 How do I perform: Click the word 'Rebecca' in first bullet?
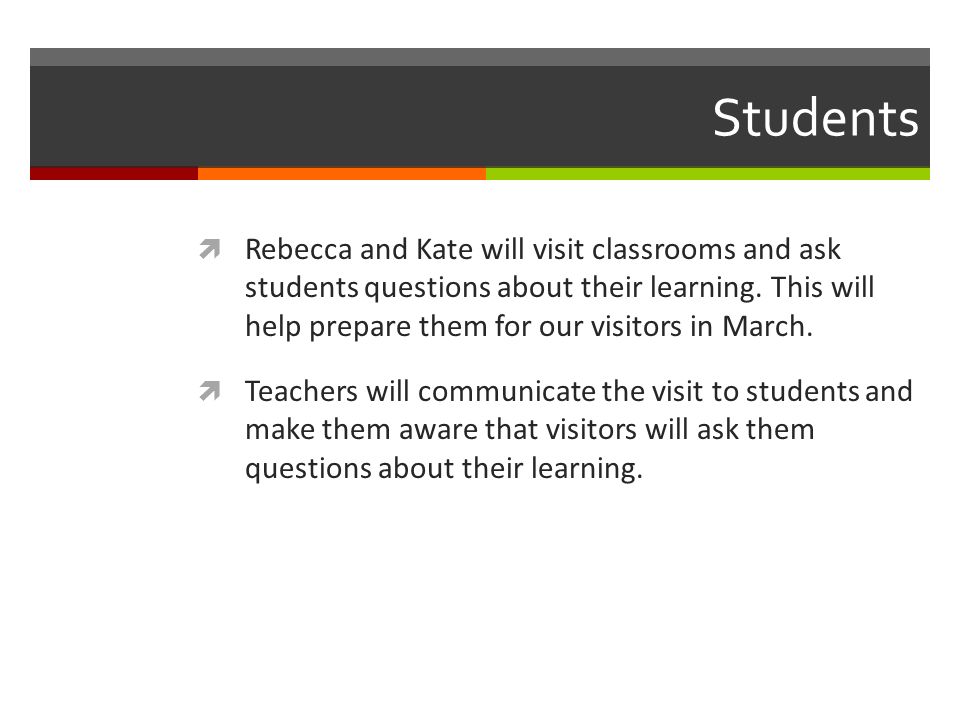point(298,250)
